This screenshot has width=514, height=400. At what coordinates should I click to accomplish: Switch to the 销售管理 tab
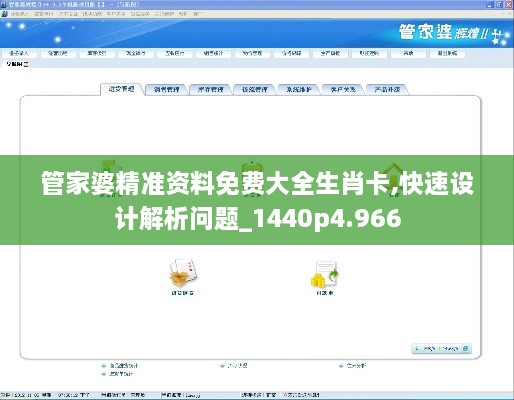pyautogui.click(x=166, y=89)
